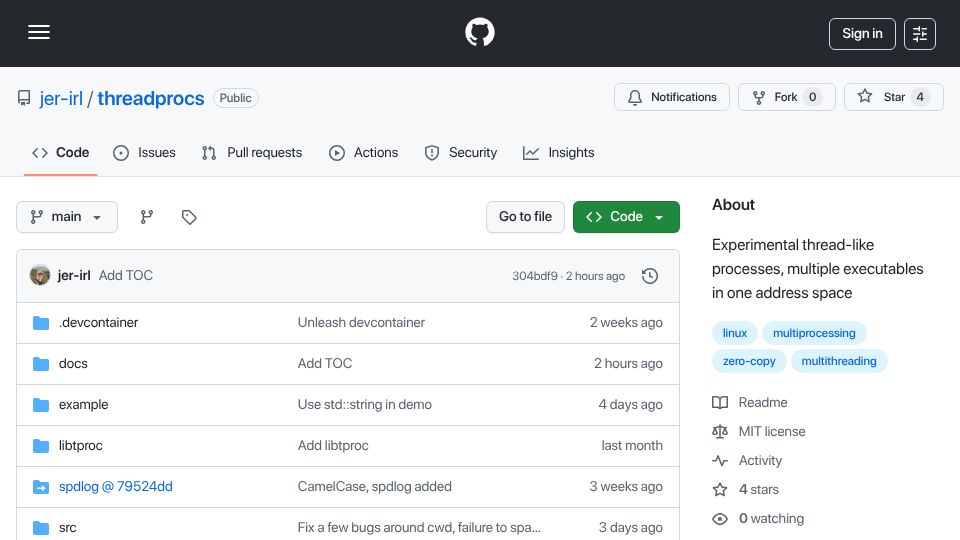Switch to the Code tab

click(61, 152)
